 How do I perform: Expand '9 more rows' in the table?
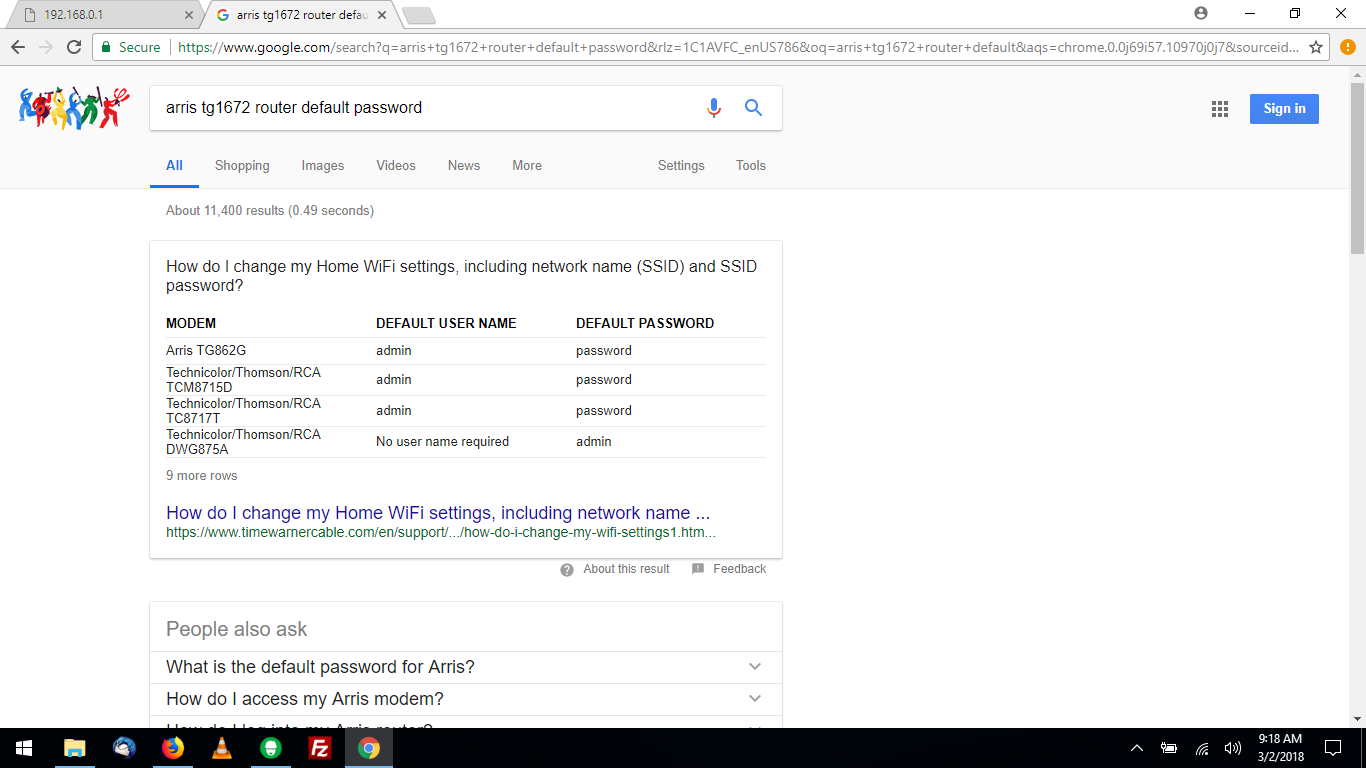coord(202,476)
